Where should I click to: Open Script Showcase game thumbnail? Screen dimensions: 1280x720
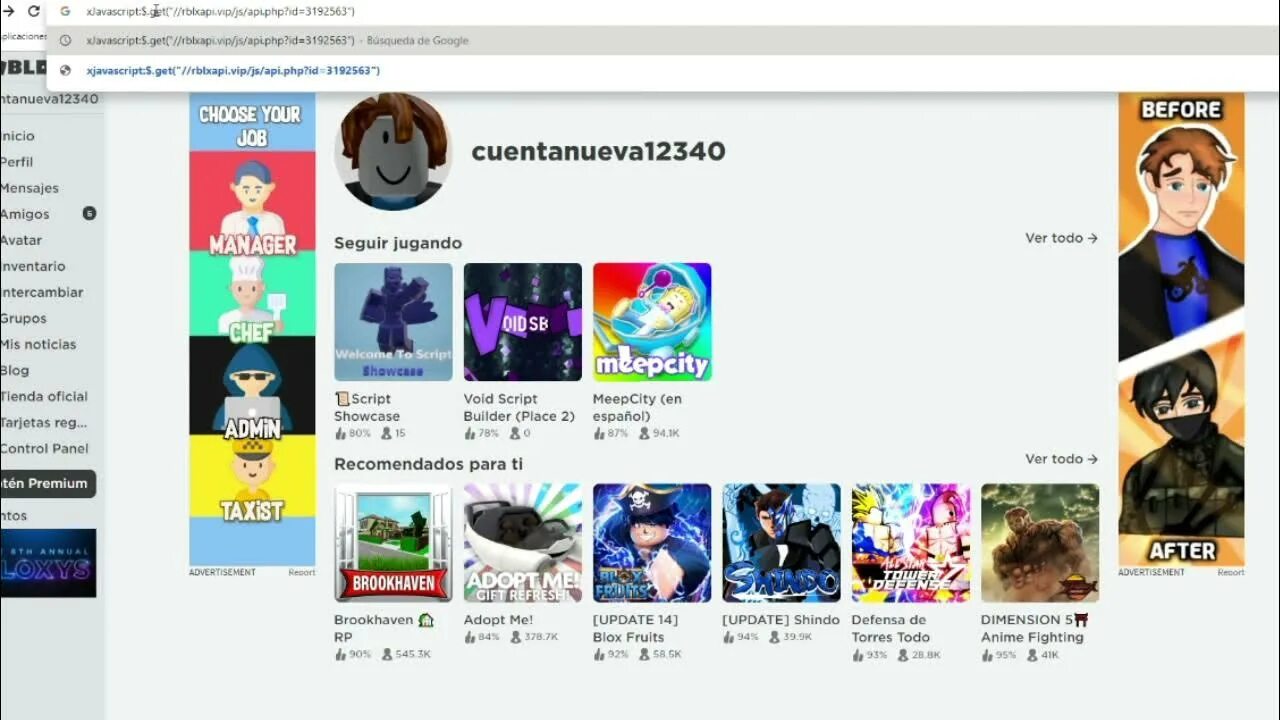(x=393, y=322)
